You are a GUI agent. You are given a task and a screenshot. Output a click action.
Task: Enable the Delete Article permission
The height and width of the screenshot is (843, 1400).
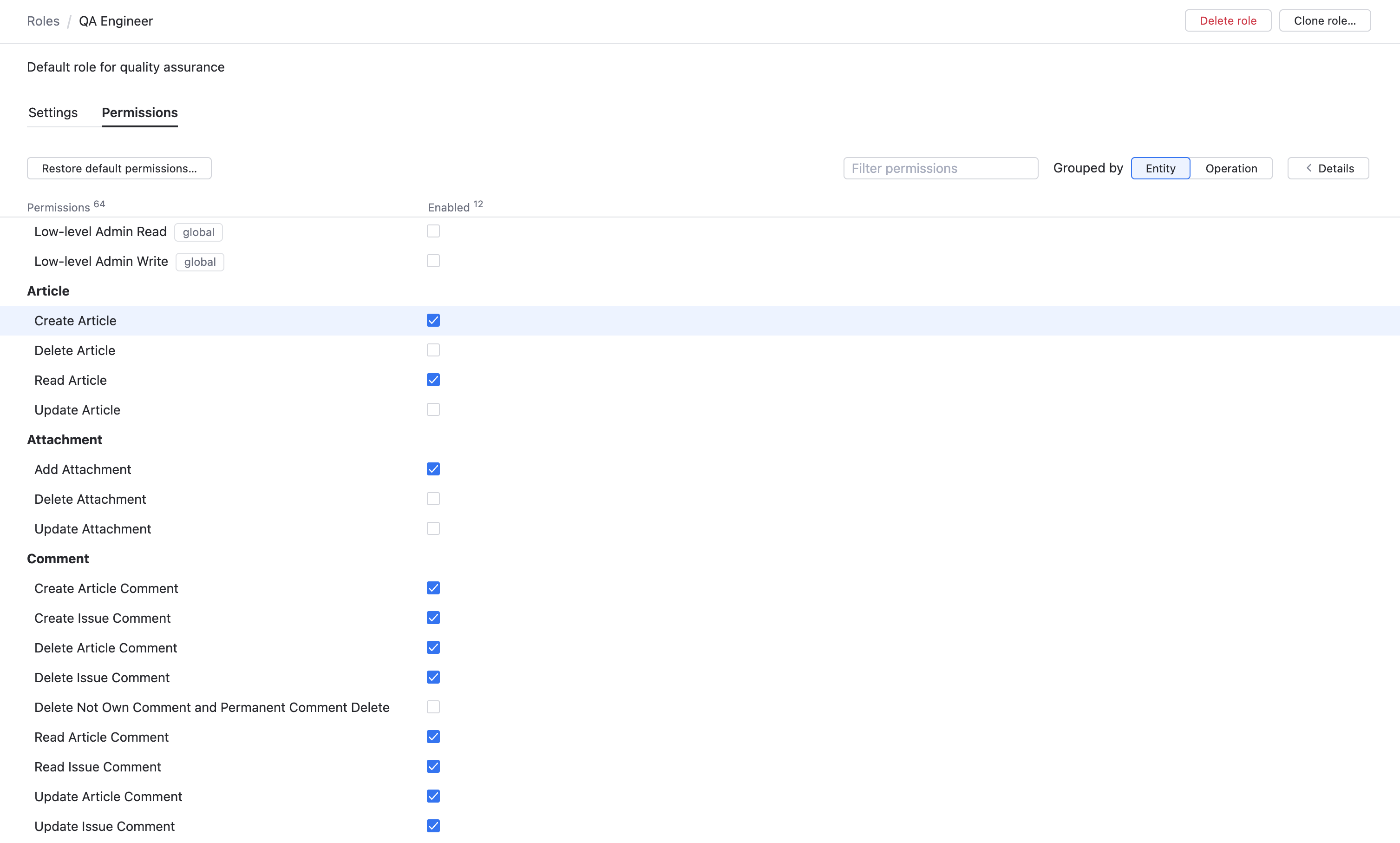(x=433, y=350)
